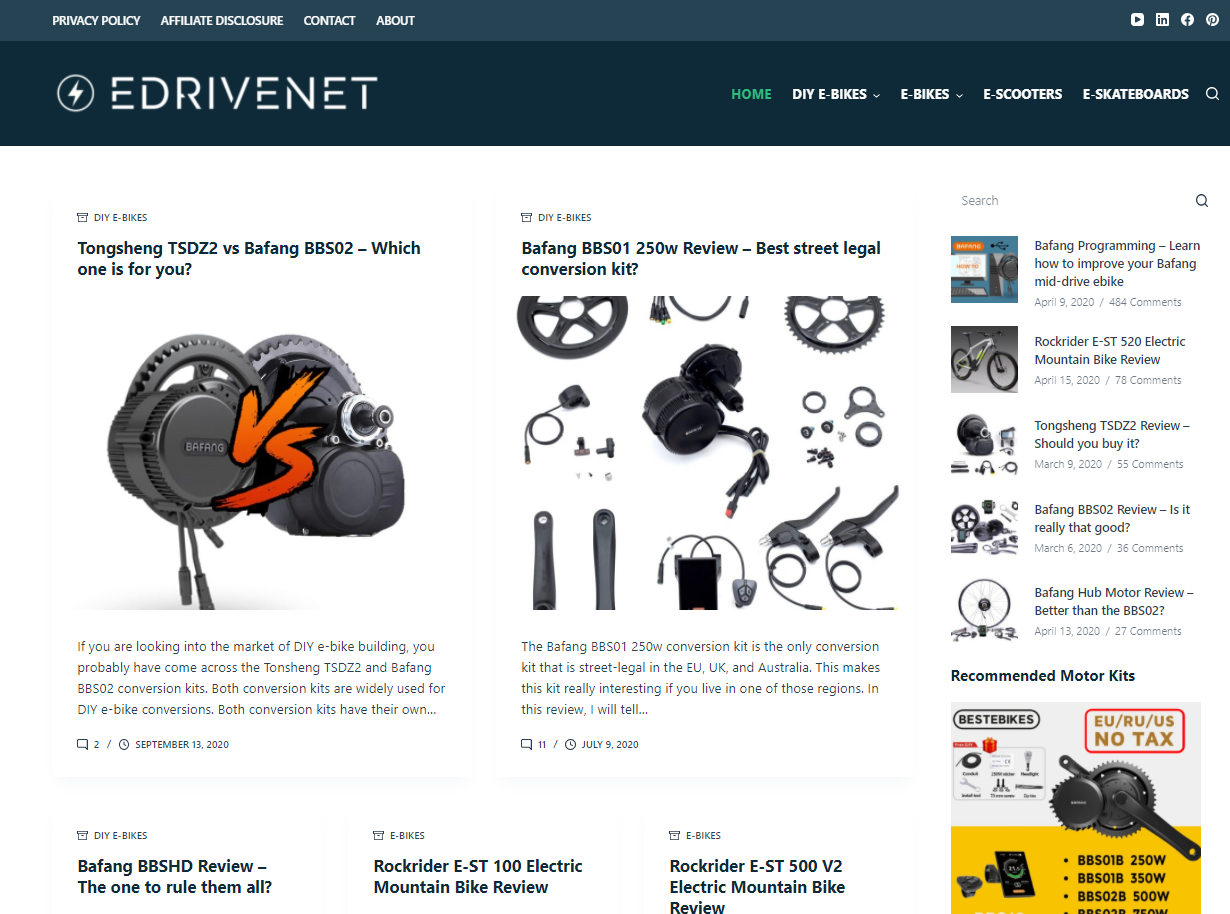
Task: Open Tongsheng TSDZ2 Review sidebar thumbnail
Action: click(984, 443)
